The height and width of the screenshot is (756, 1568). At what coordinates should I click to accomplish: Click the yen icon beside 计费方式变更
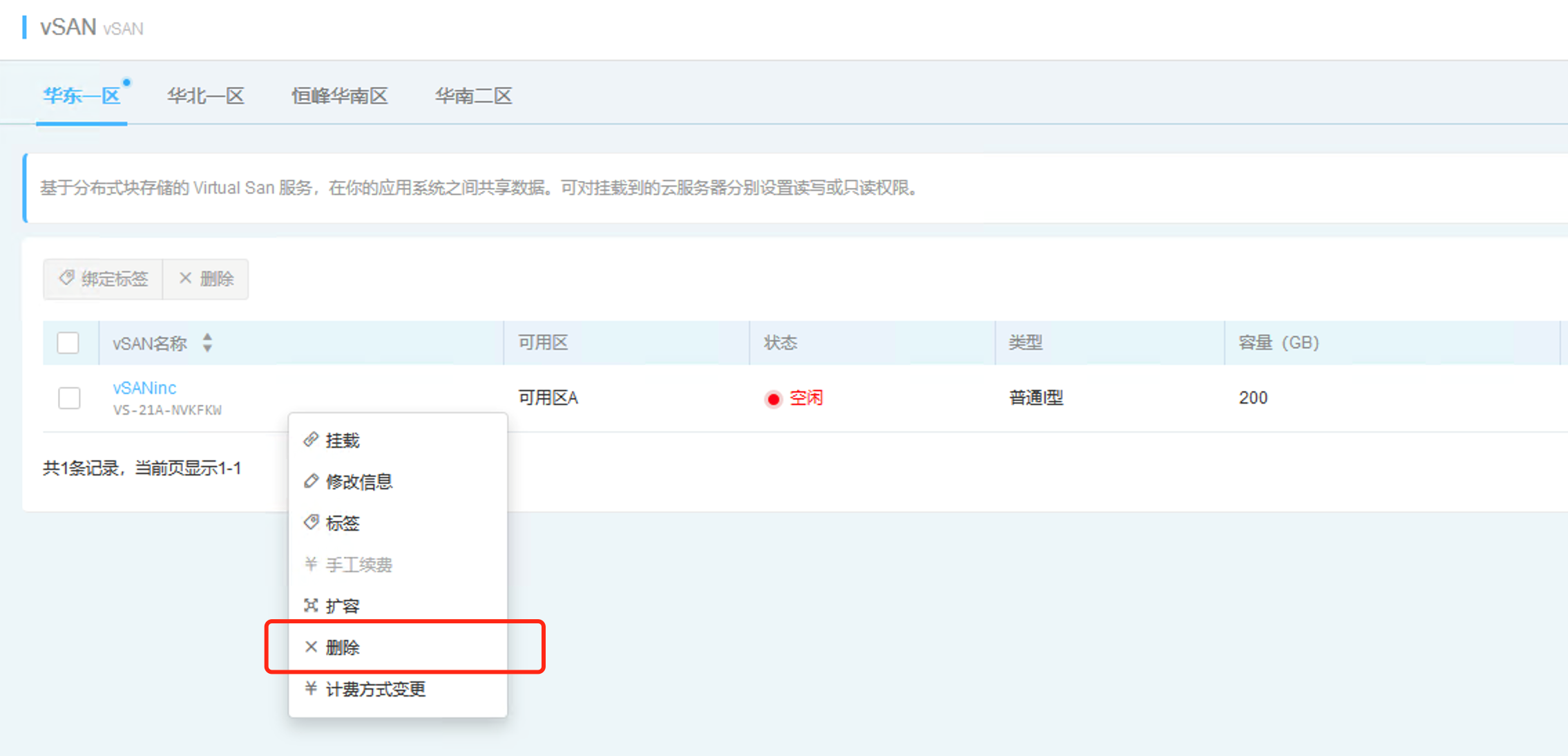pos(311,688)
